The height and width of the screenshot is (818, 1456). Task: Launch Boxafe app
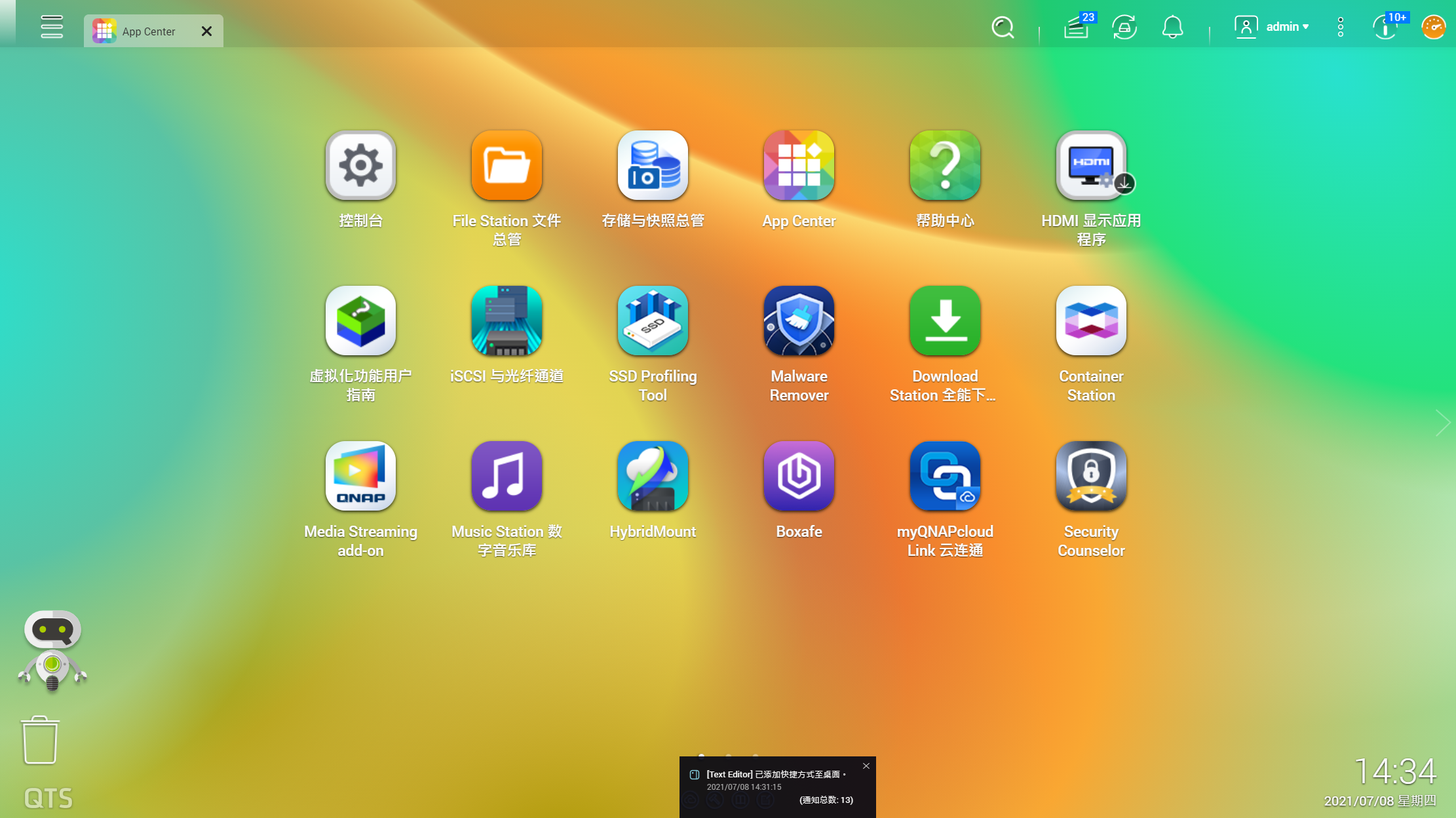[x=799, y=476]
